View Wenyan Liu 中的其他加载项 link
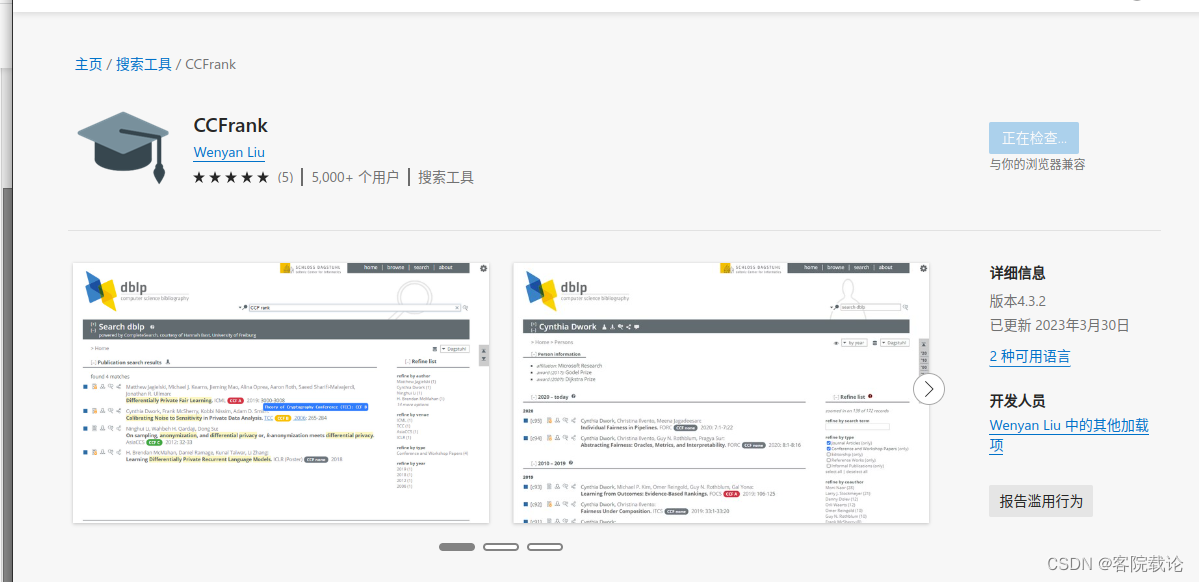This screenshot has height=582, width=1199. pyautogui.click(x=1069, y=436)
